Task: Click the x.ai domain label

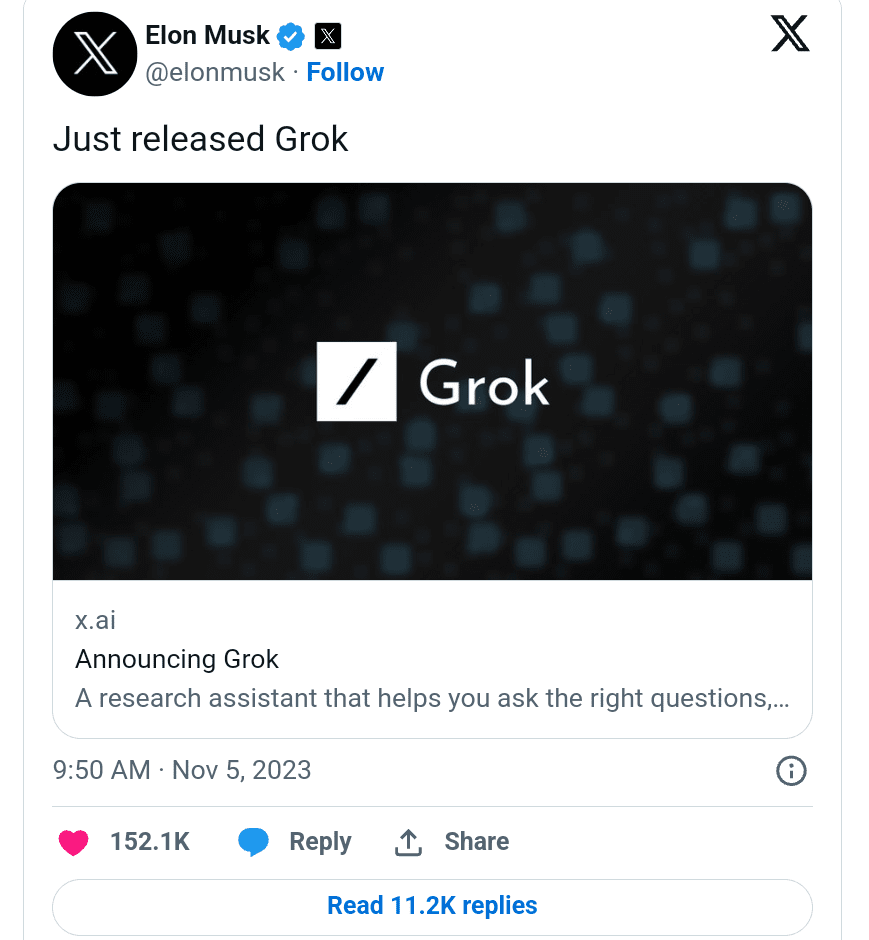Action: (x=96, y=620)
